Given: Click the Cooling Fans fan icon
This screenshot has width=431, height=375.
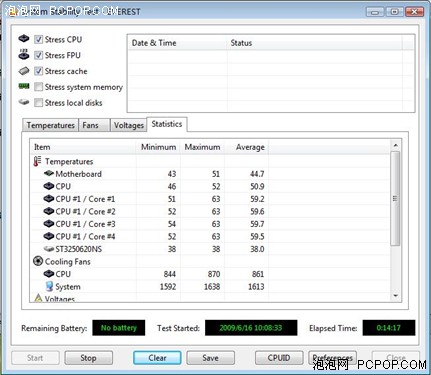Looking at the screenshot, I should [38, 261].
